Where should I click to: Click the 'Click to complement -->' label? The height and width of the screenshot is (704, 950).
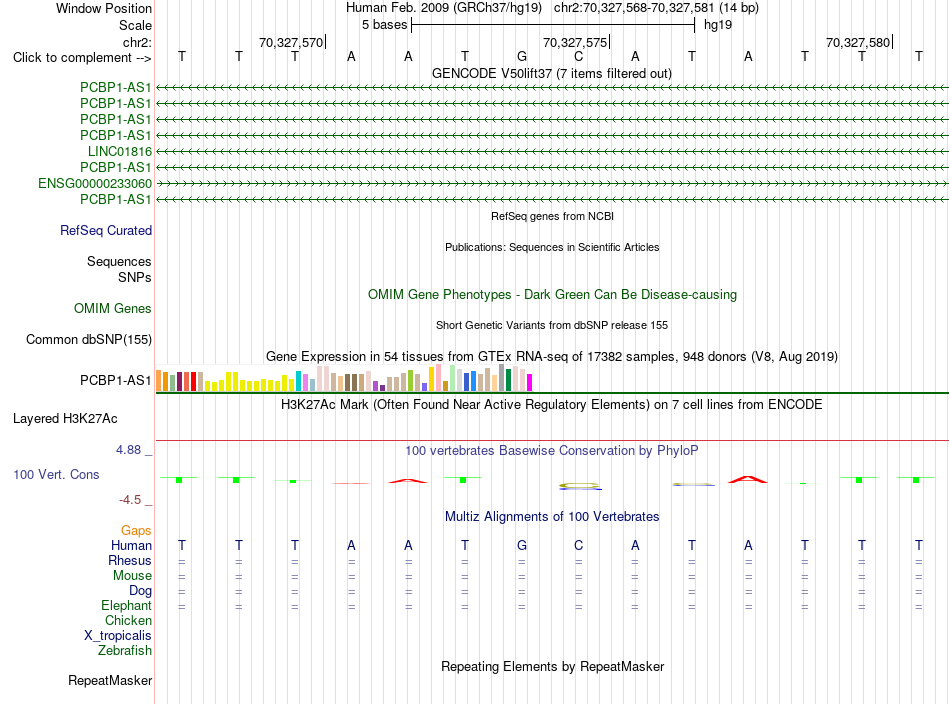[x=82, y=58]
